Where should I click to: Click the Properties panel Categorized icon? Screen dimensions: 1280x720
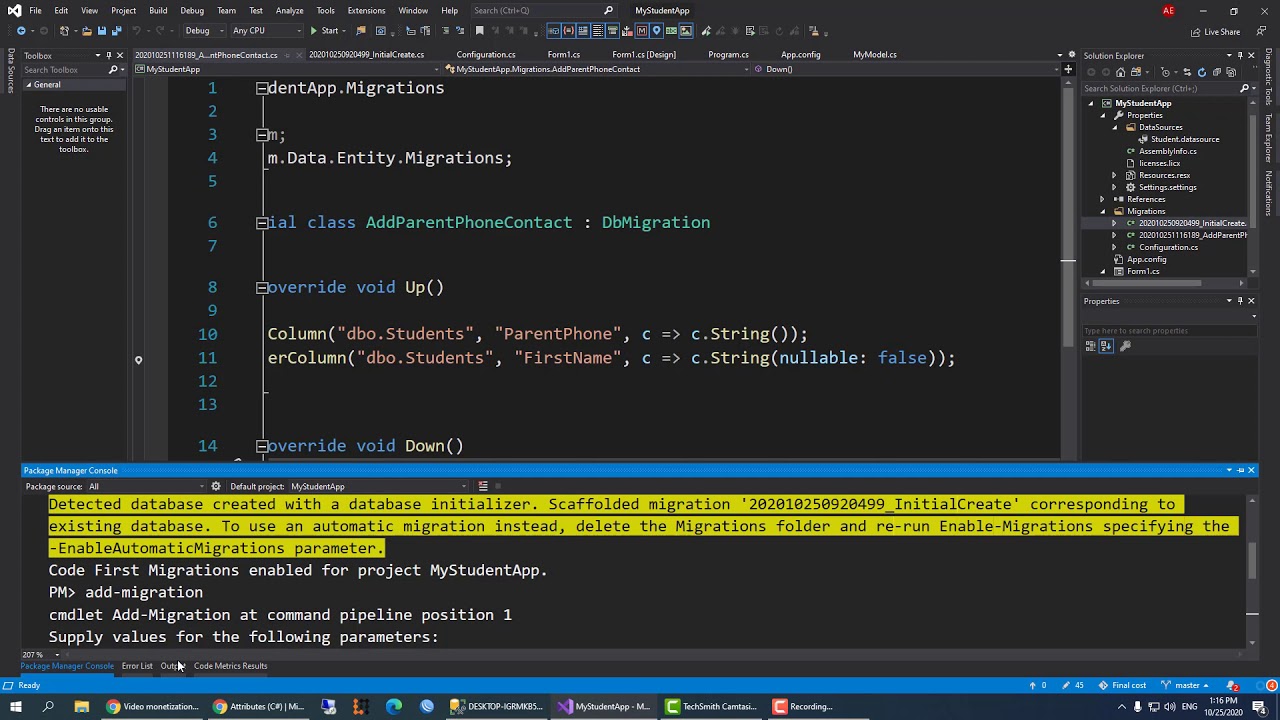coord(1091,346)
